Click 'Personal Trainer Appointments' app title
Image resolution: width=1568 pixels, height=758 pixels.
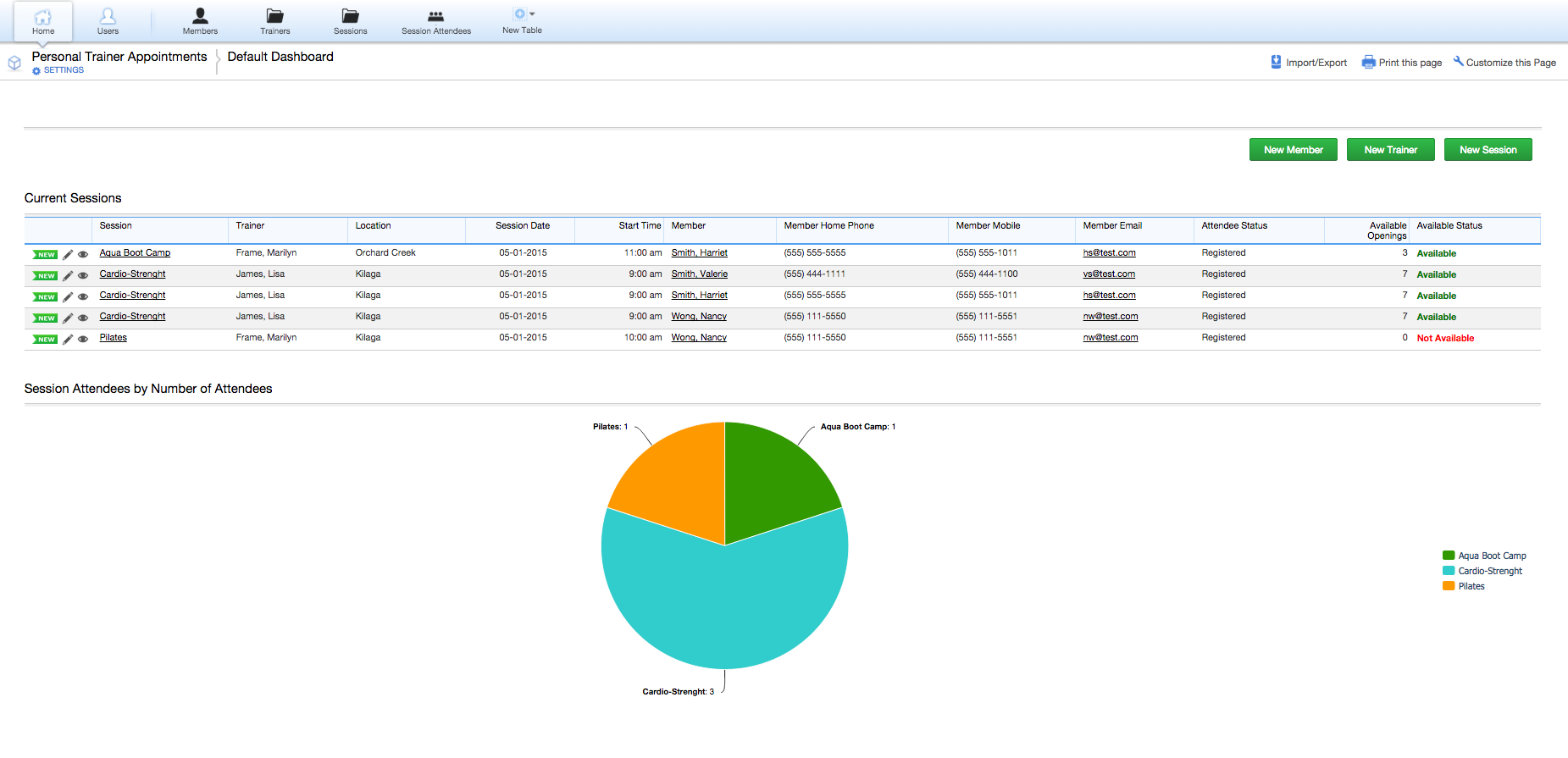[x=119, y=57]
